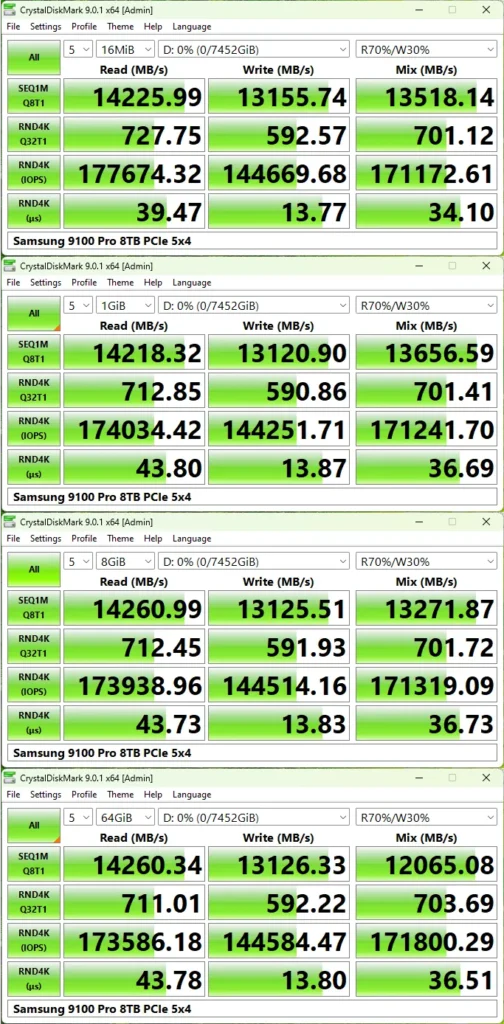Open R70%/W30% mix dropdown in the 64GiB window
This screenshot has height=1024, width=504.
point(426,818)
